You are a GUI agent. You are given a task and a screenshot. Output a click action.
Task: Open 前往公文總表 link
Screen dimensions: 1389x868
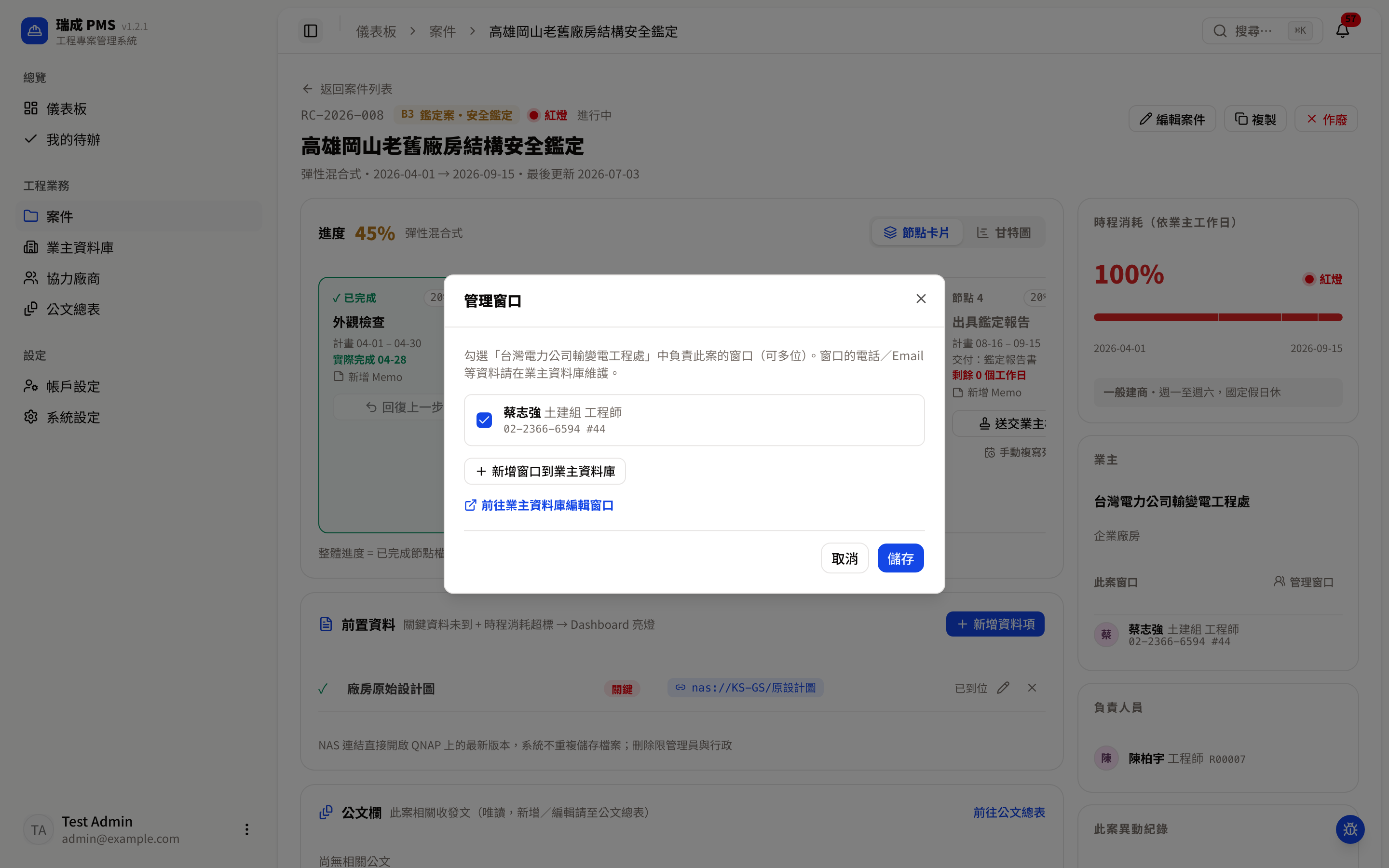coord(1009,813)
